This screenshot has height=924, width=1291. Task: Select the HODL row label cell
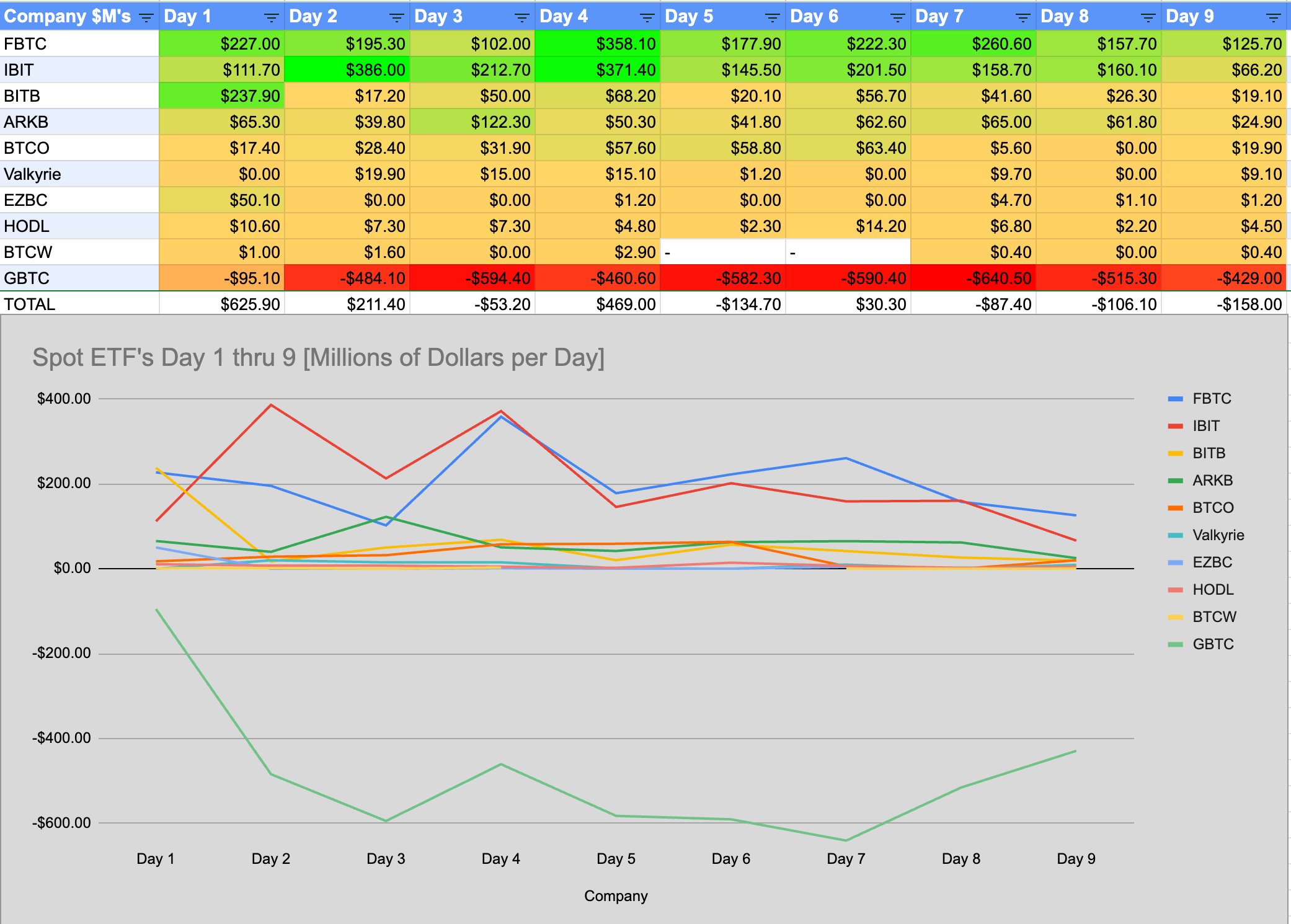[79, 226]
